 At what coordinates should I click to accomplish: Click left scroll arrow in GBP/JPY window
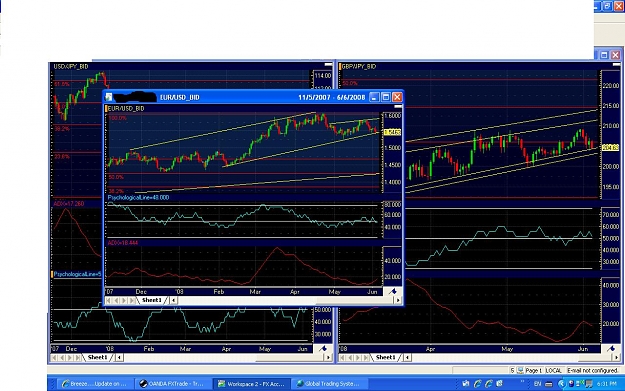click(407, 358)
